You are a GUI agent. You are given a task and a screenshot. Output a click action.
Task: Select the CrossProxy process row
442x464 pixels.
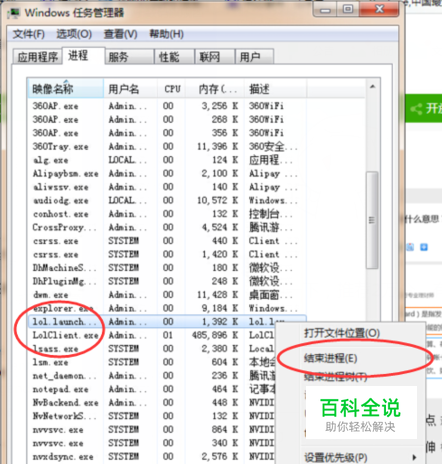(x=167, y=227)
